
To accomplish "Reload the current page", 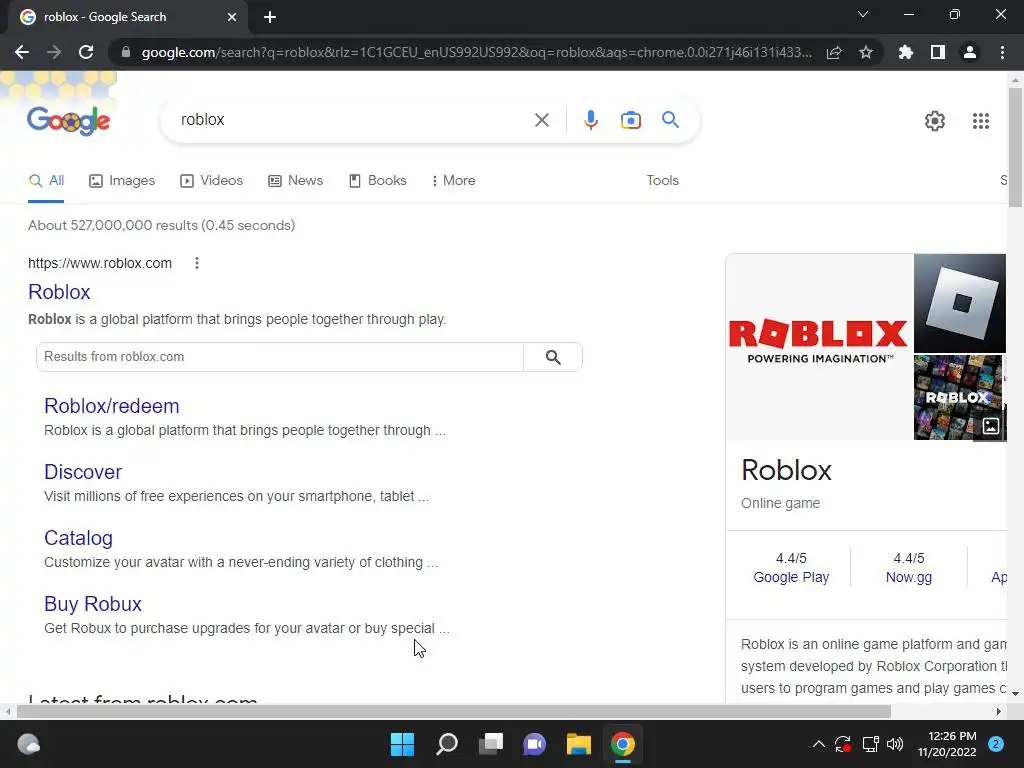I will (86, 52).
